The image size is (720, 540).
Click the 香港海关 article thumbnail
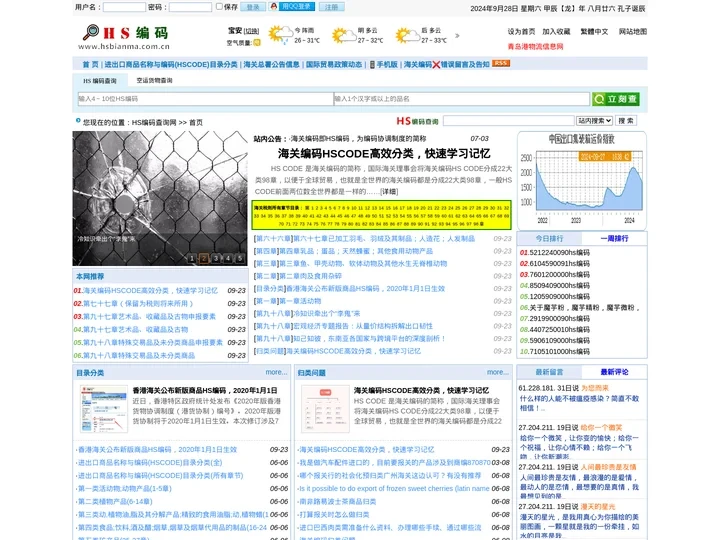click(104, 409)
